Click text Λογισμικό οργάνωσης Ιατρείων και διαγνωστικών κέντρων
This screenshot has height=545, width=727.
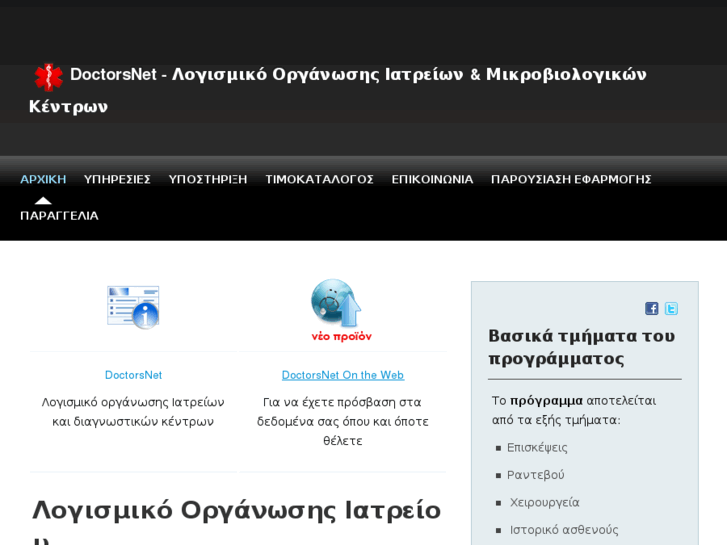click(x=133, y=412)
